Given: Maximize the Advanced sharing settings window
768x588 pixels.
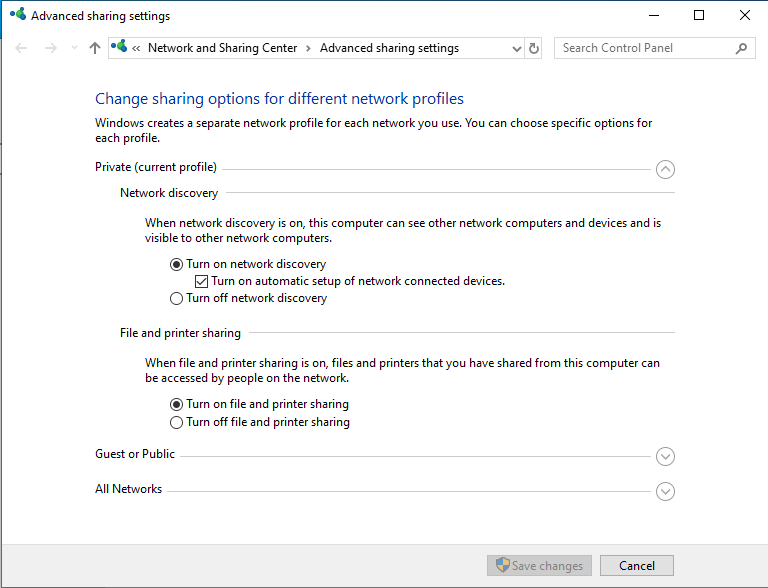Looking at the screenshot, I should click(x=699, y=16).
